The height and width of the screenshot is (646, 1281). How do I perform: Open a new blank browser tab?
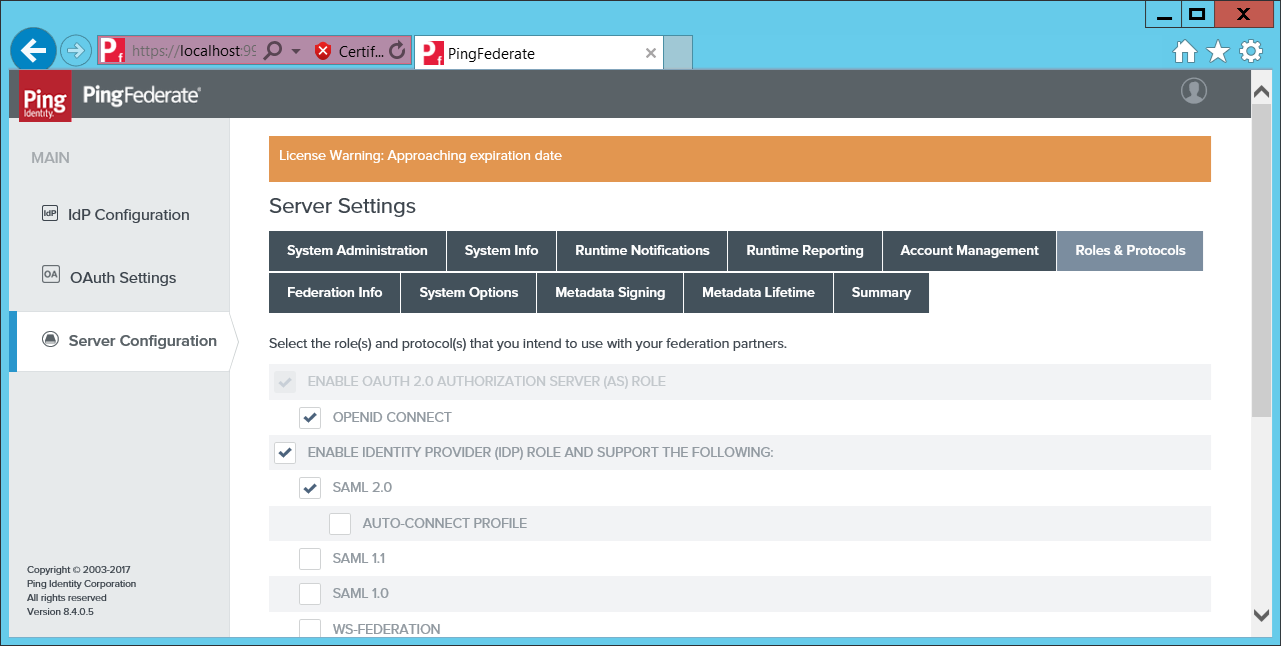pos(678,53)
